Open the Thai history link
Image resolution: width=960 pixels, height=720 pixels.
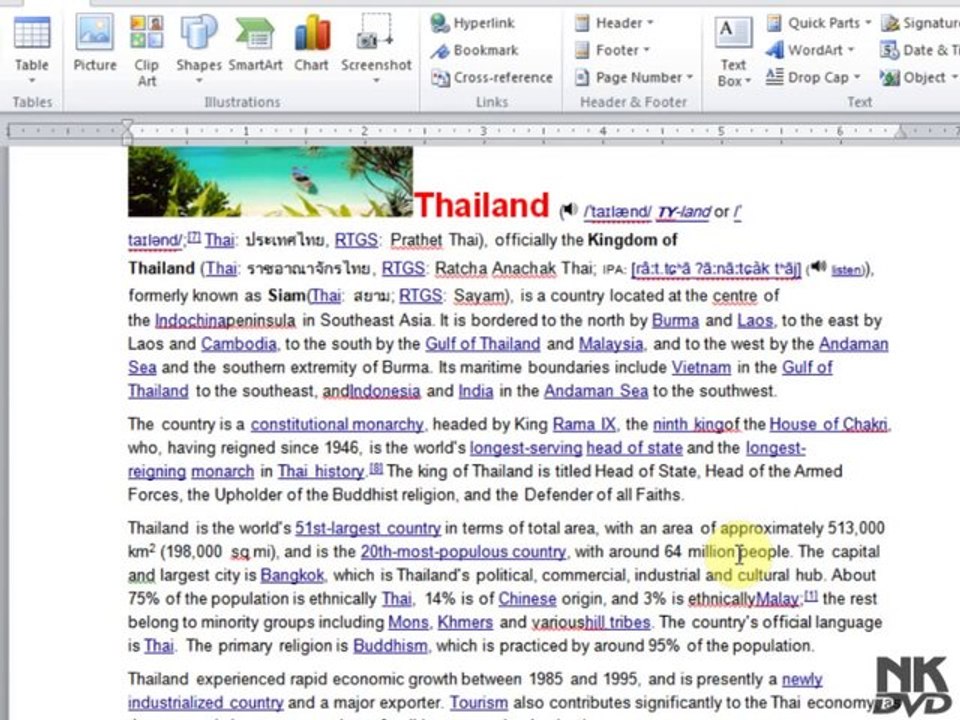321,471
